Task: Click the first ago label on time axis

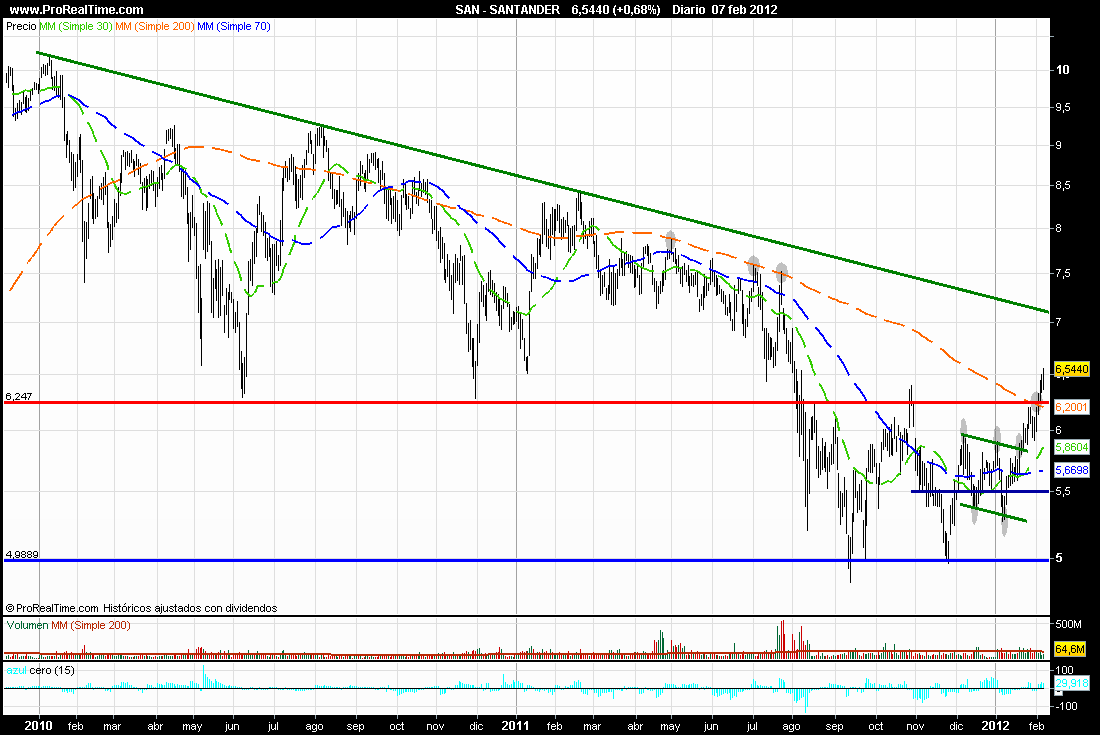Action: 314,727
